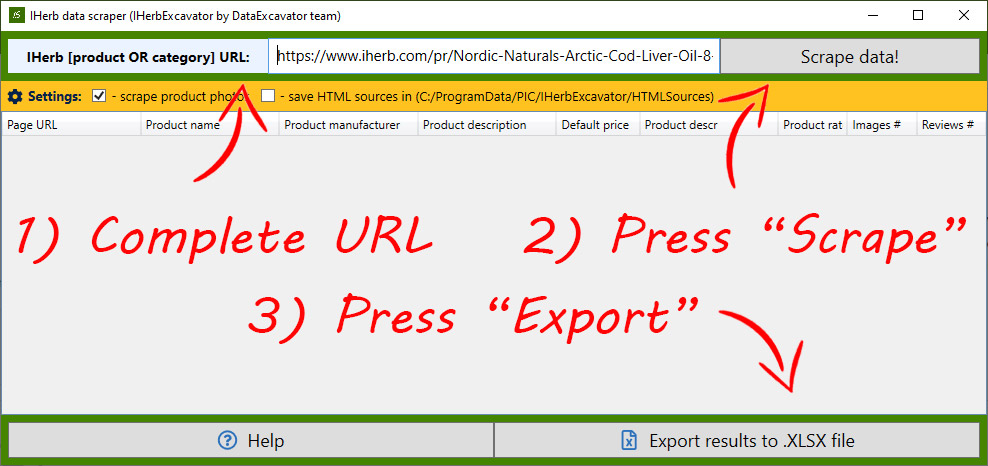Viewport: 988px width, 466px height.
Task: Click the Settings gear icon
Action: point(15,97)
